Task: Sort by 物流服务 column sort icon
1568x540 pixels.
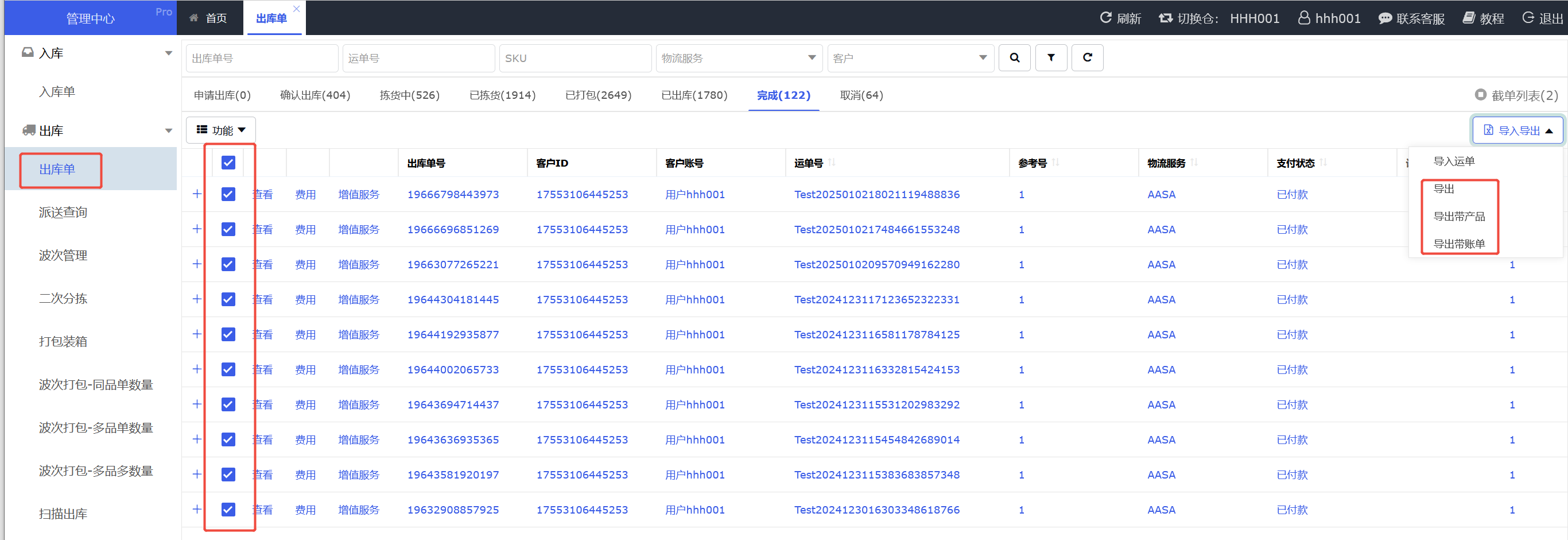Action: tap(1194, 162)
